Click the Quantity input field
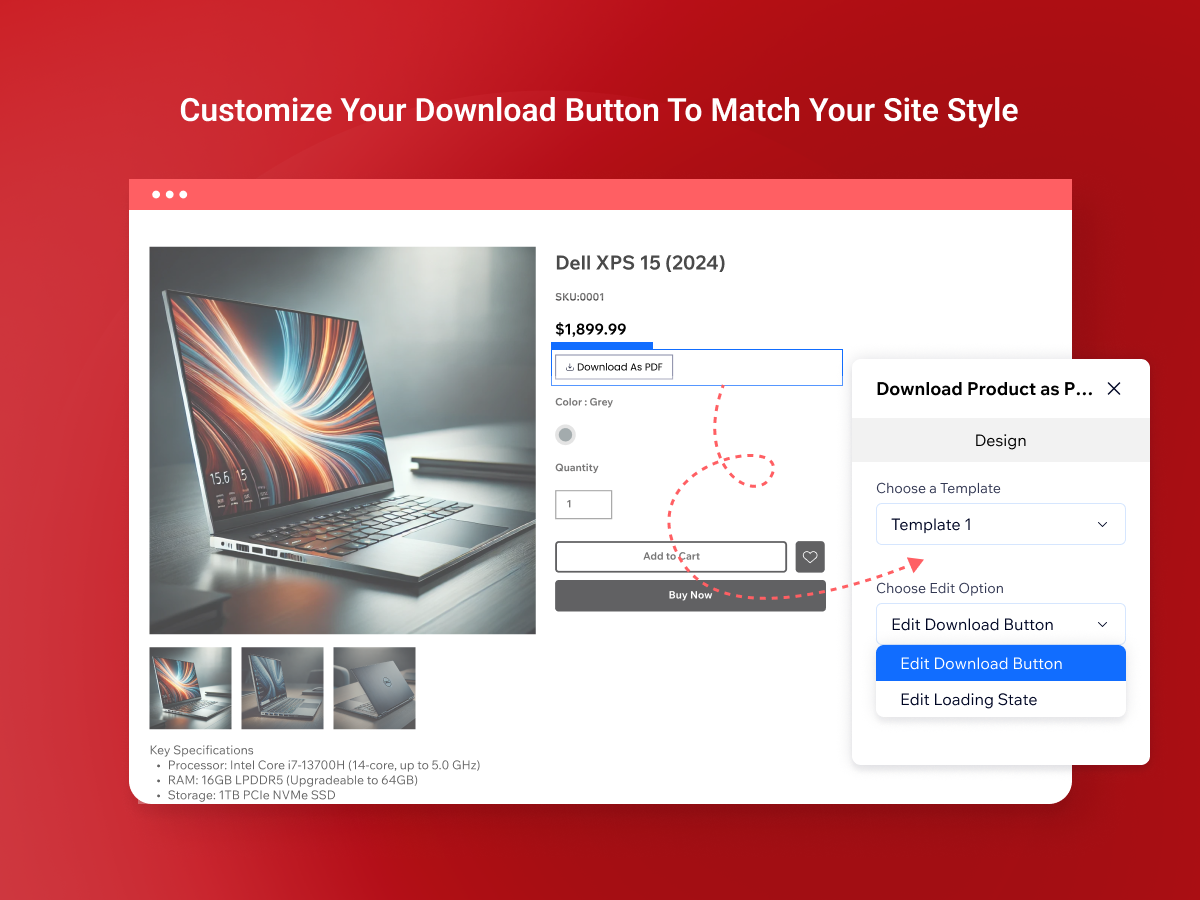 pos(584,504)
